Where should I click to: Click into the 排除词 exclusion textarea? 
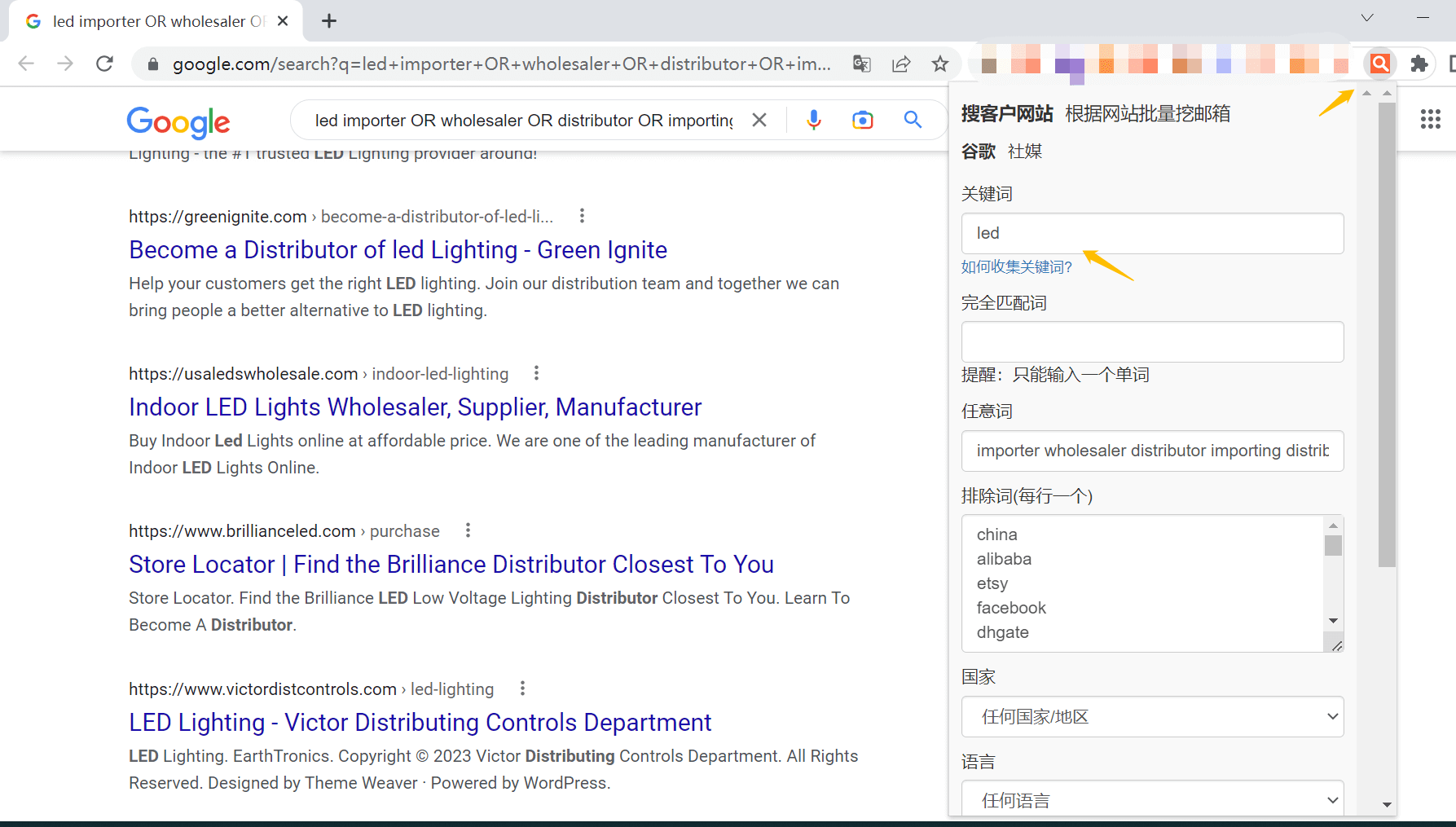pos(1144,583)
